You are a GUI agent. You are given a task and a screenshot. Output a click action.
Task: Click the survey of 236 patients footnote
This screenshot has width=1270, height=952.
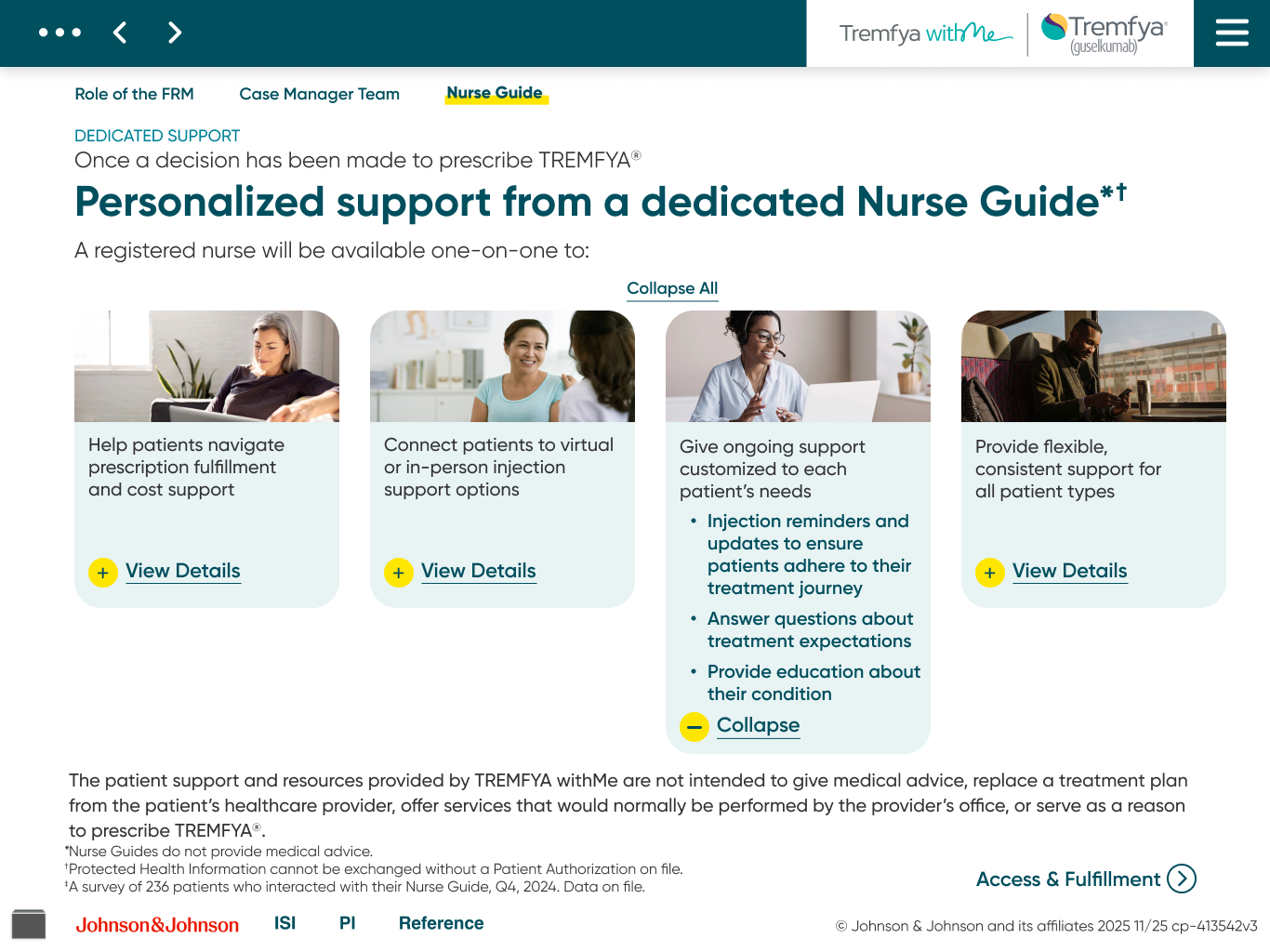[x=354, y=887]
